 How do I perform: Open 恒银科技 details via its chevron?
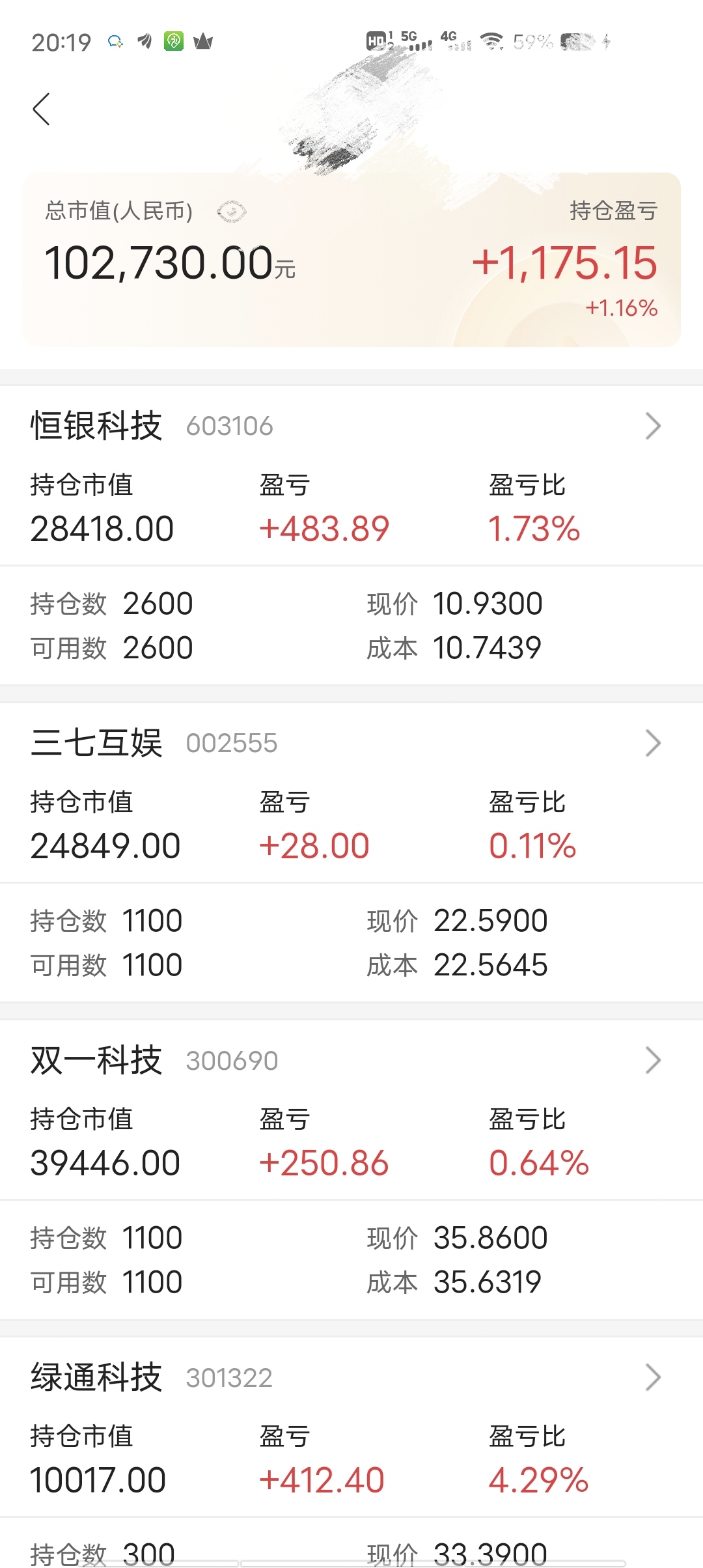[653, 426]
